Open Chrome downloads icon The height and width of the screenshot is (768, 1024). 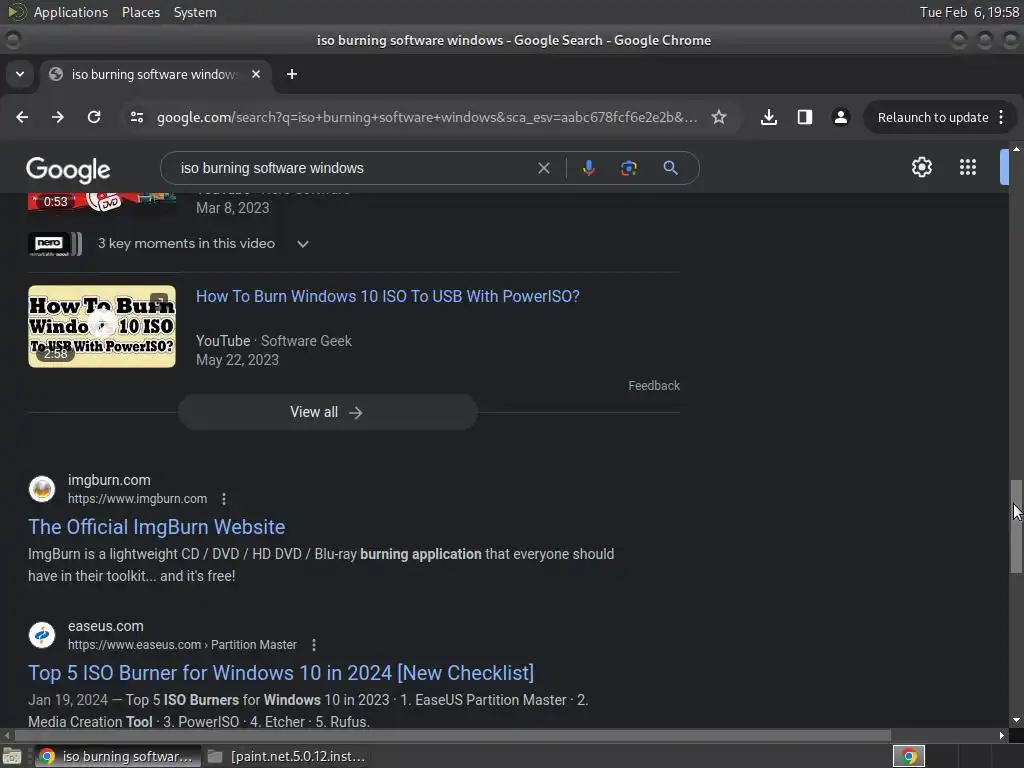pos(769,117)
